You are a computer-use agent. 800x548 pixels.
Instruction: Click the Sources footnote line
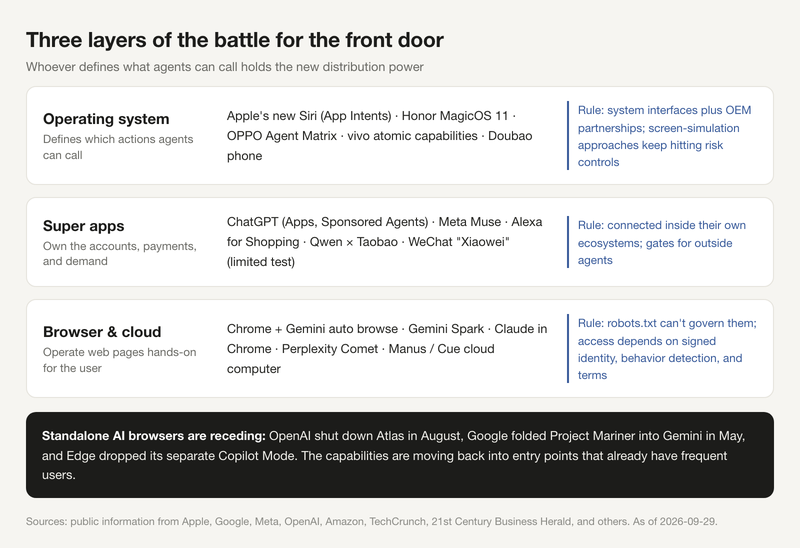(x=371, y=521)
